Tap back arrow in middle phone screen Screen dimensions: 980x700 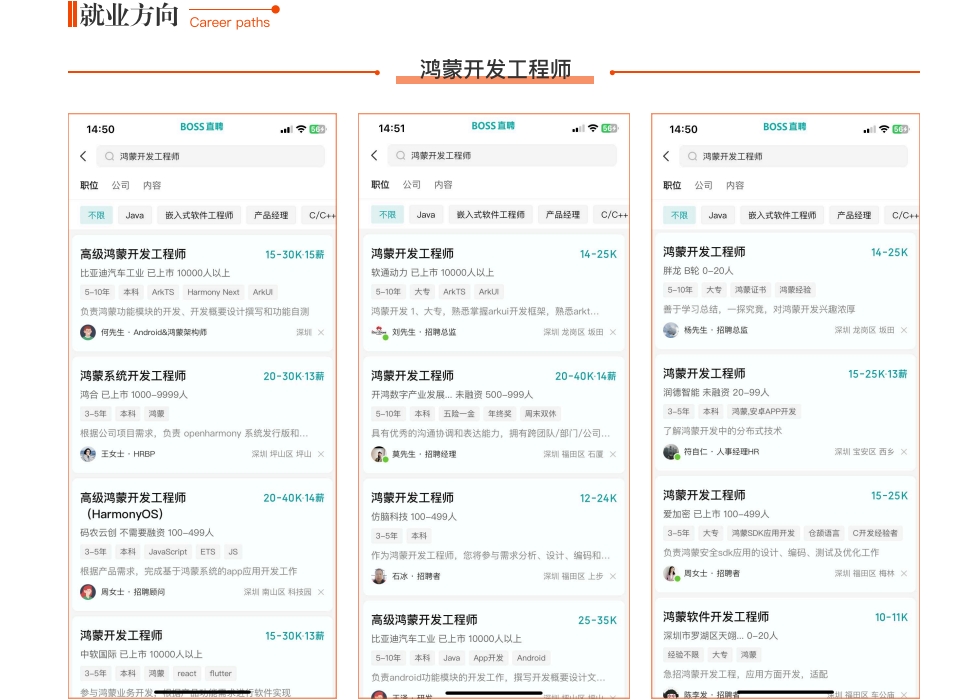(x=374, y=155)
